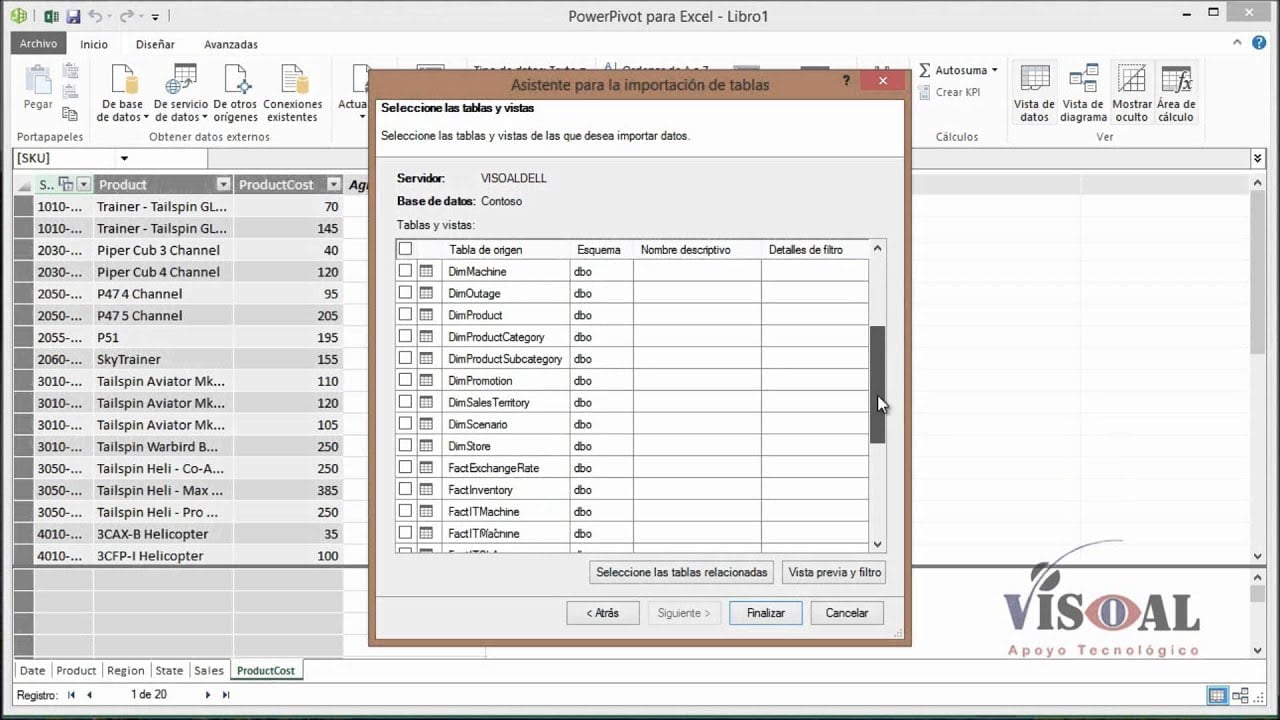Click De otros orígenes icon
This screenshot has width=1280, height=720.
(236, 80)
